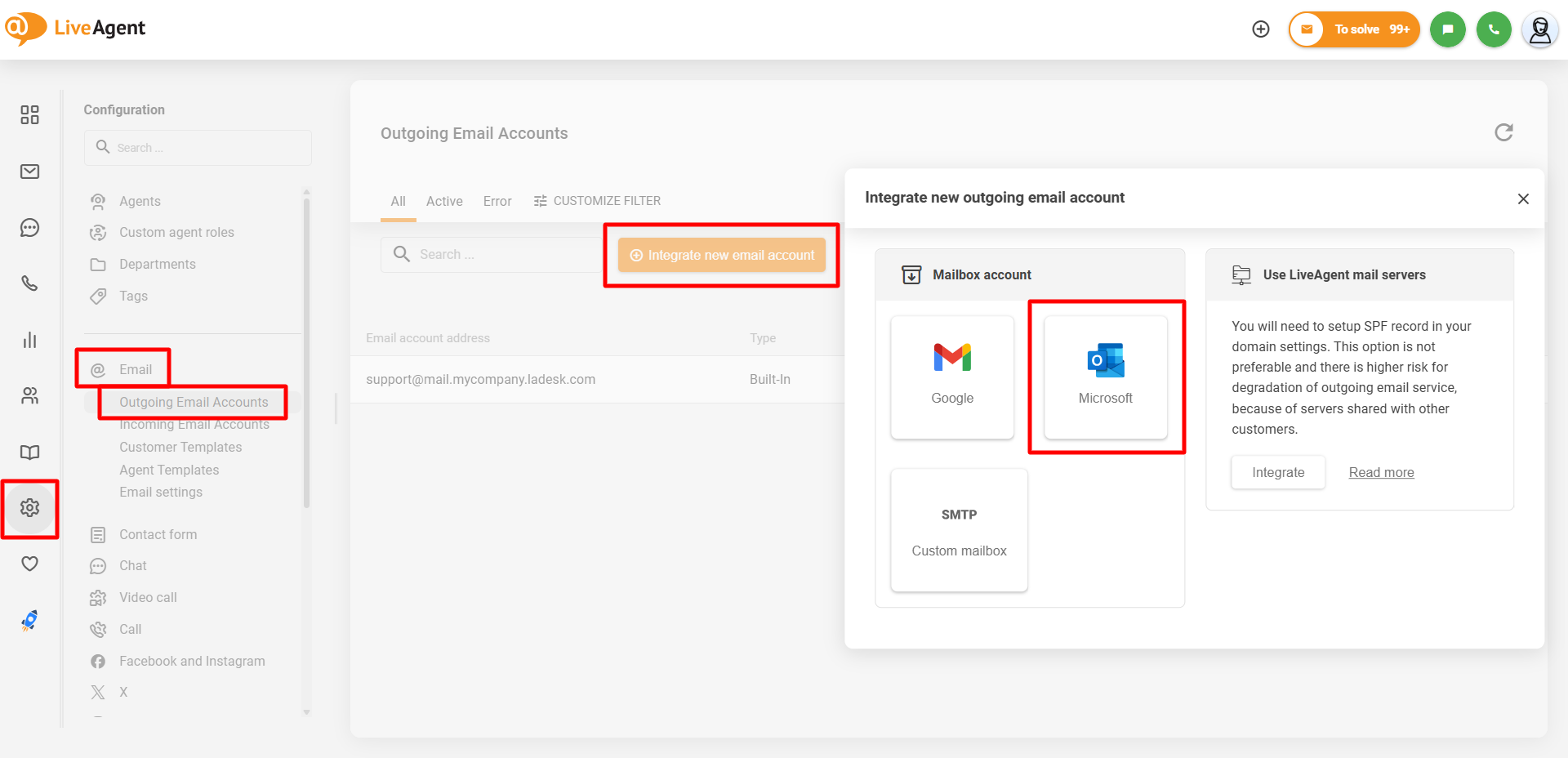
Task: Open Configuration gear icon in sidebar
Action: pos(30,508)
